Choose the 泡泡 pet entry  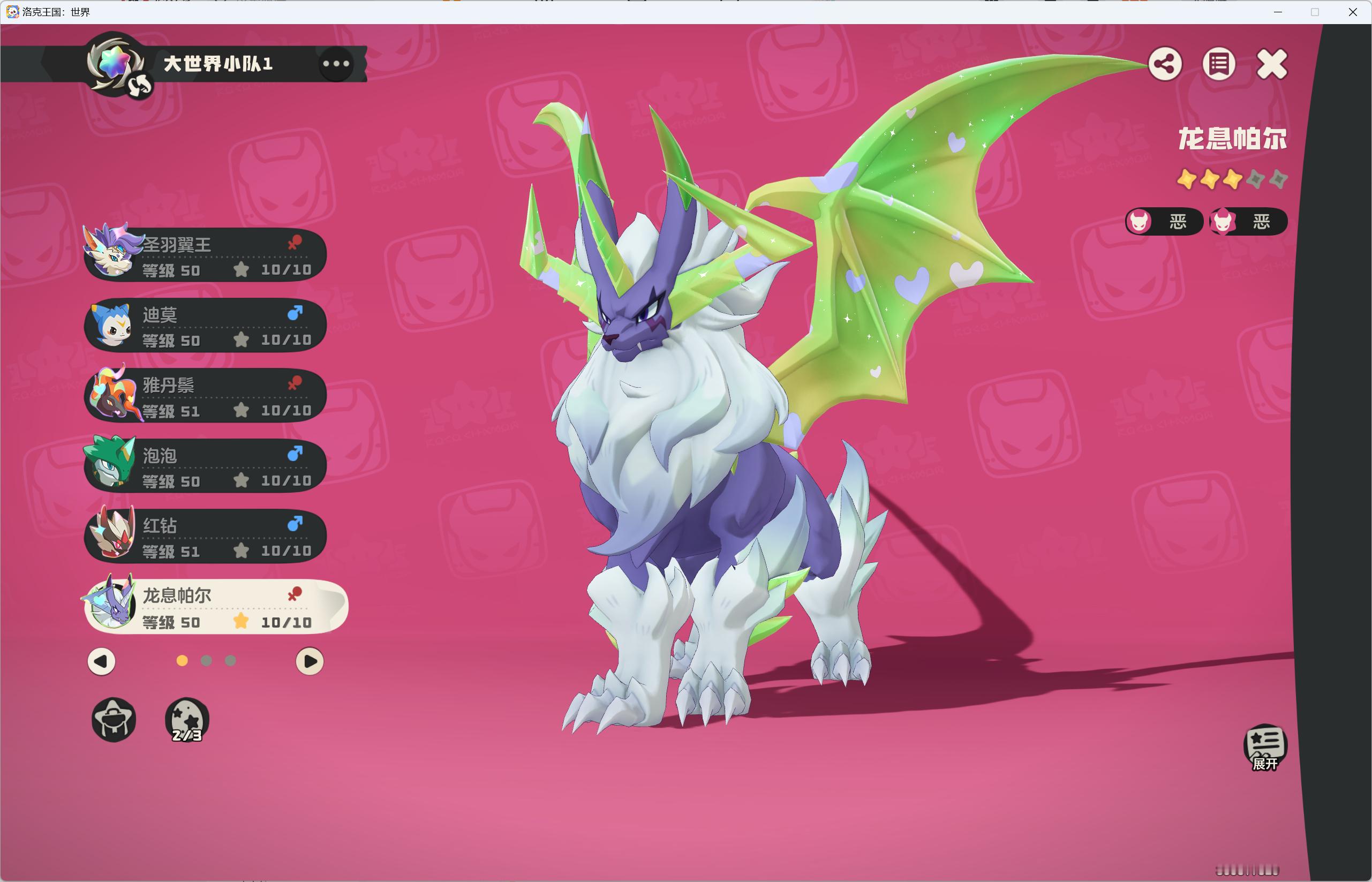click(206, 466)
